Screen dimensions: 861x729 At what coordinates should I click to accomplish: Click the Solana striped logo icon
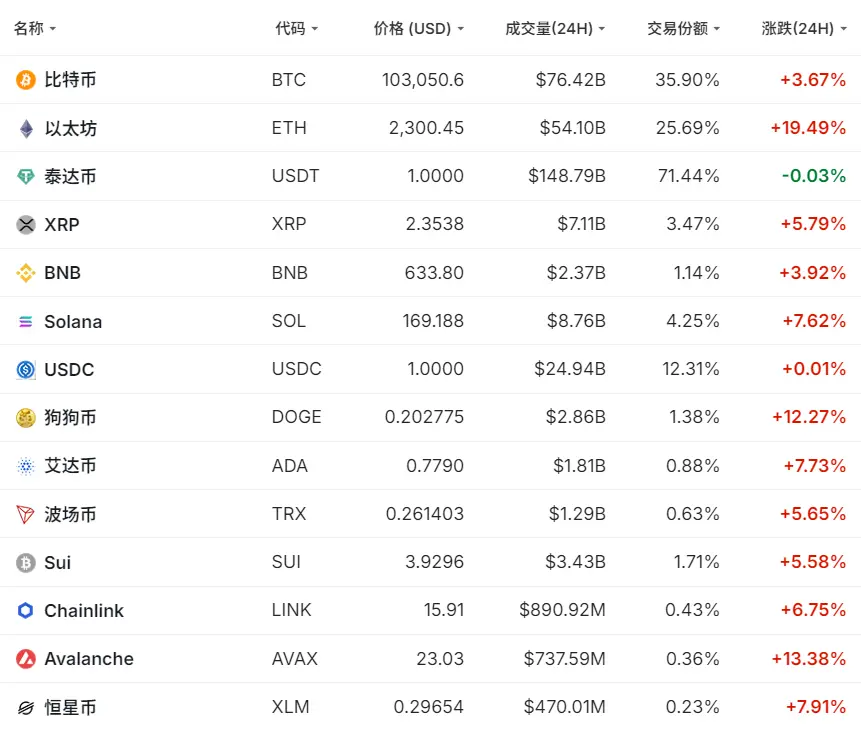coord(26,322)
